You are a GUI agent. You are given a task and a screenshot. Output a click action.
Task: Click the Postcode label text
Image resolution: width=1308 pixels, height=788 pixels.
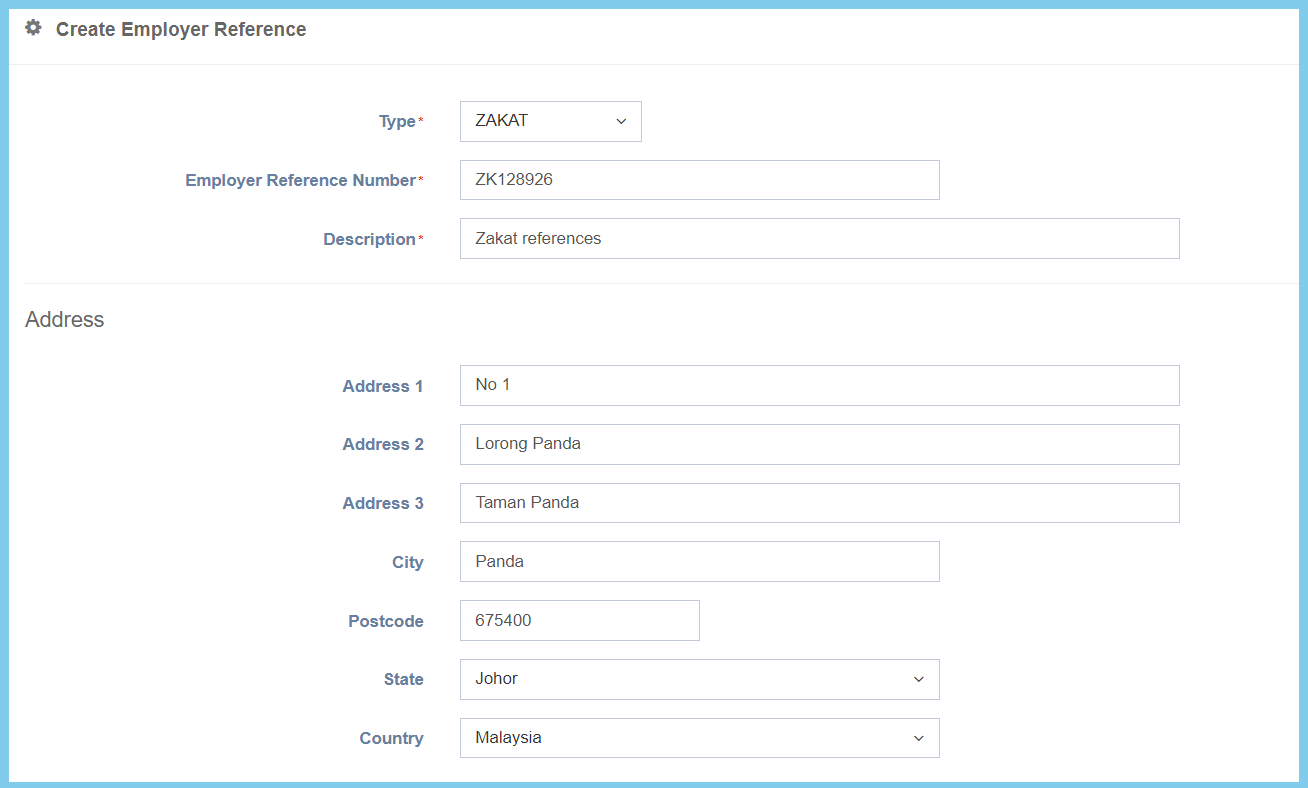[385, 622]
